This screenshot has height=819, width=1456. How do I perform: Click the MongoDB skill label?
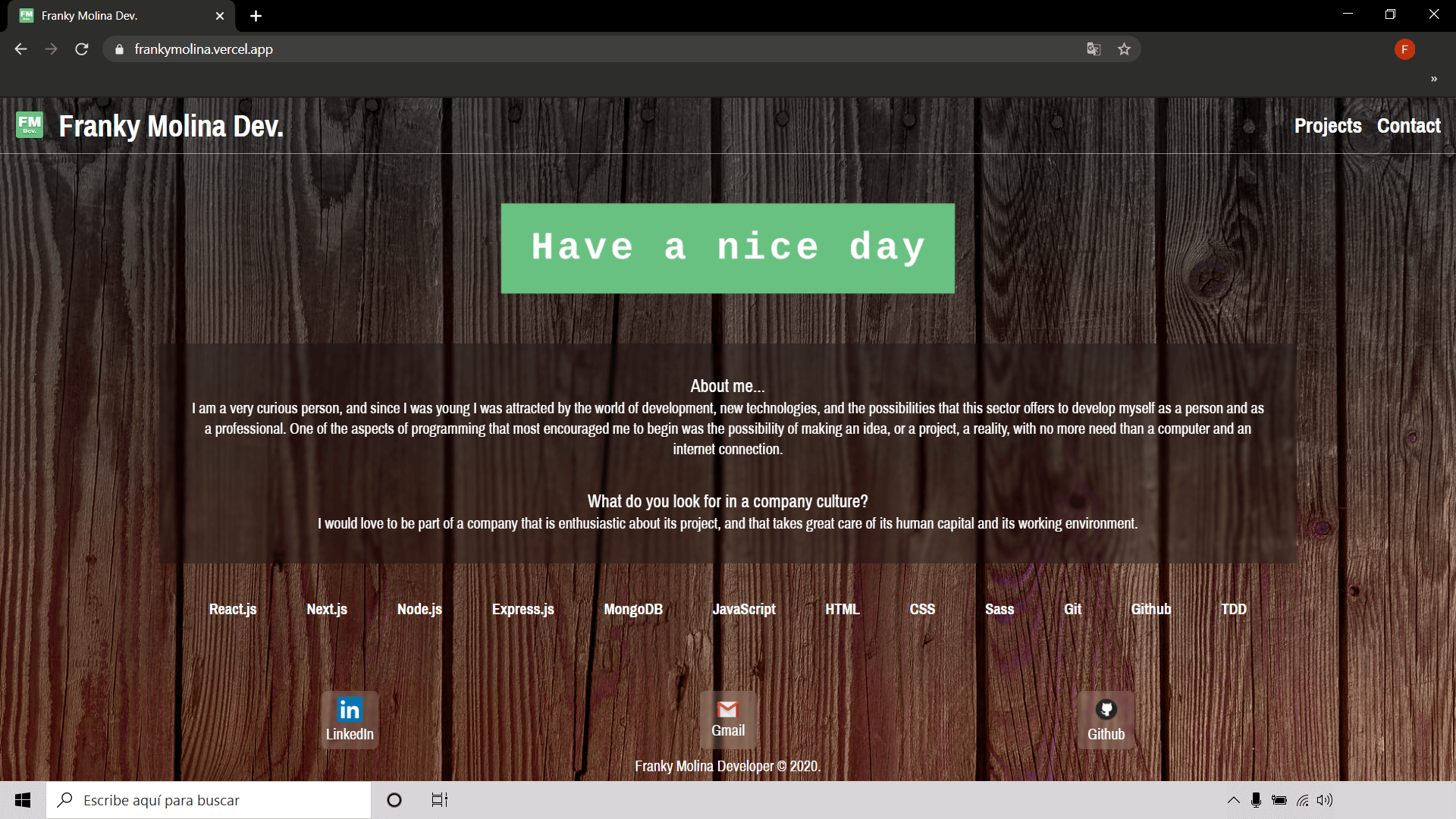tap(633, 609)
